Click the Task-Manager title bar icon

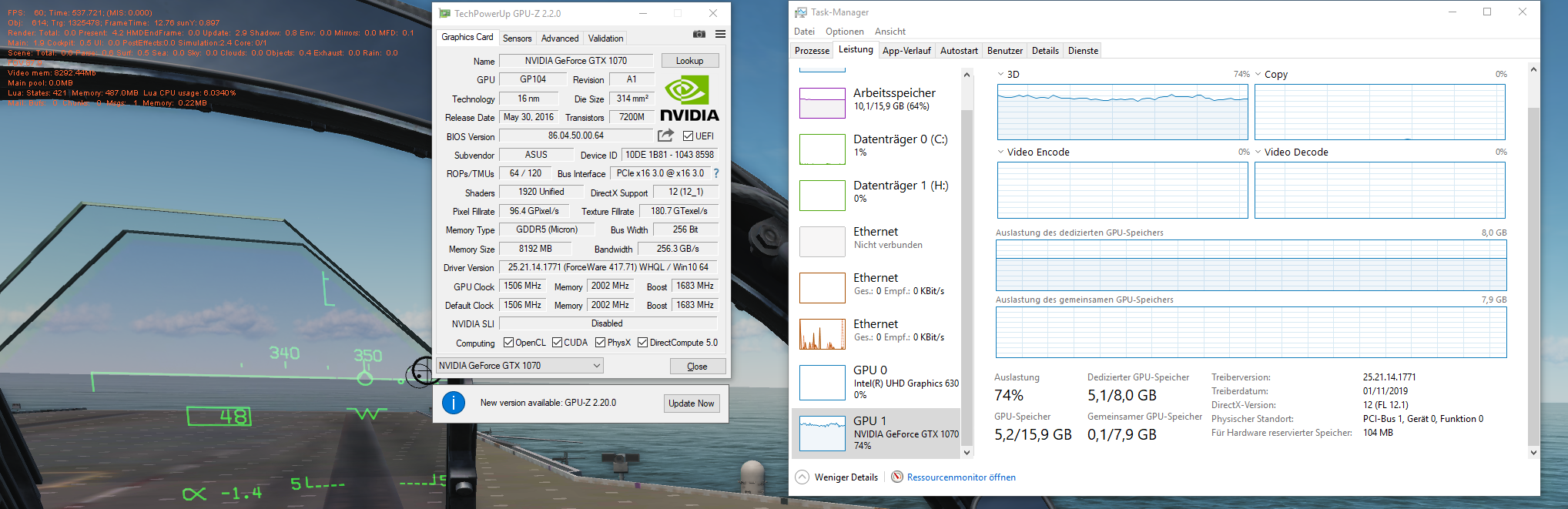pos(801,12)
